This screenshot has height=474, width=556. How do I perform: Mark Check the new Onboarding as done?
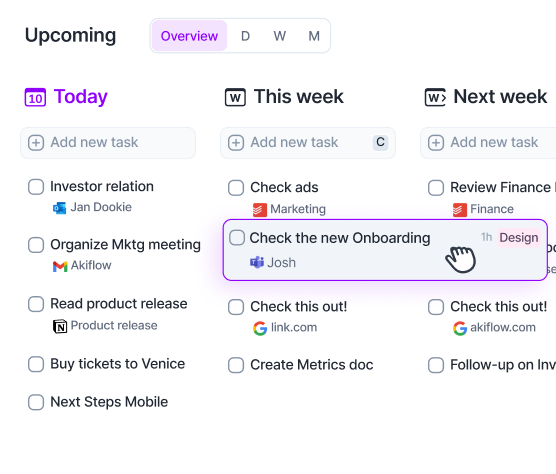(237, 238)
